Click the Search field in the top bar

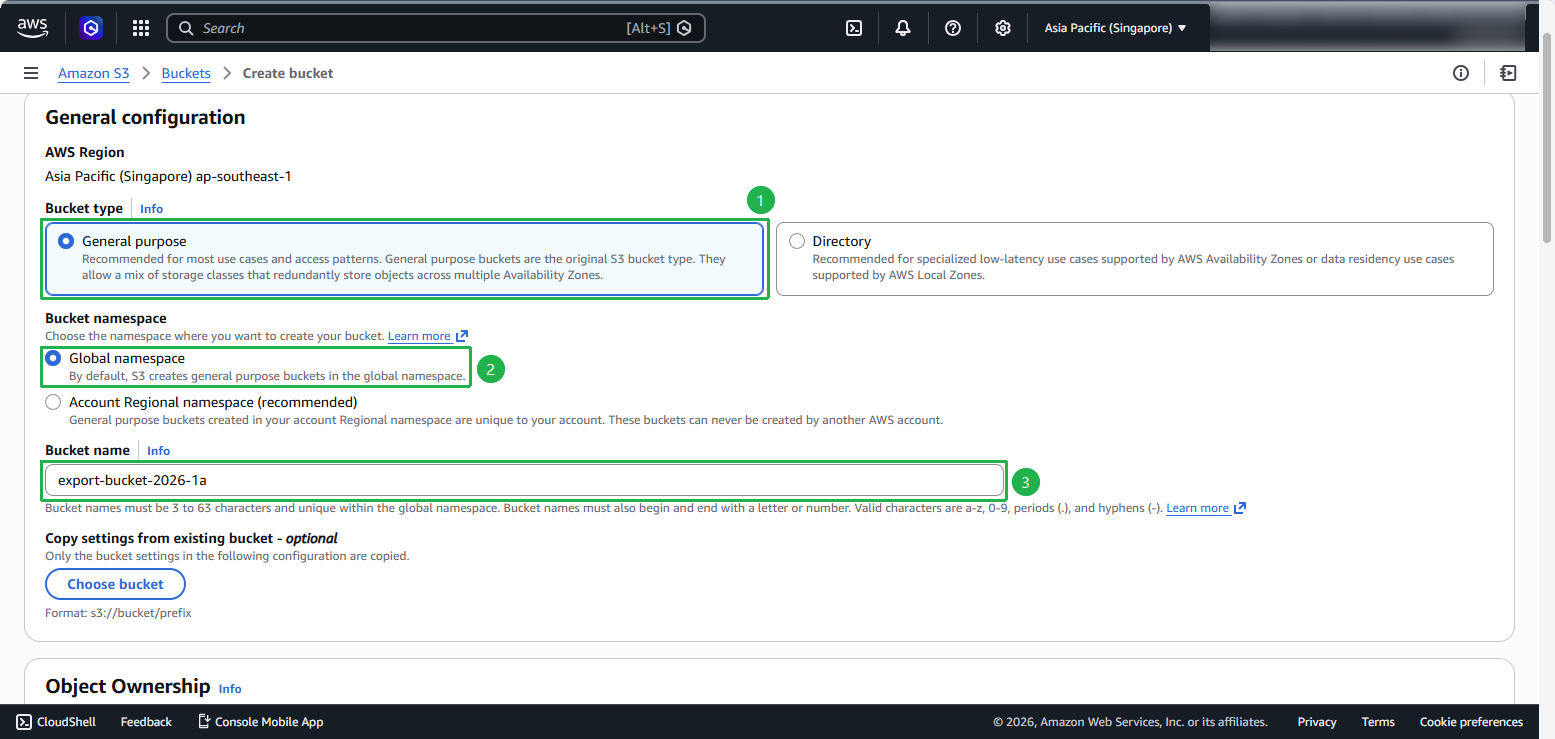[x=436, y=28]
